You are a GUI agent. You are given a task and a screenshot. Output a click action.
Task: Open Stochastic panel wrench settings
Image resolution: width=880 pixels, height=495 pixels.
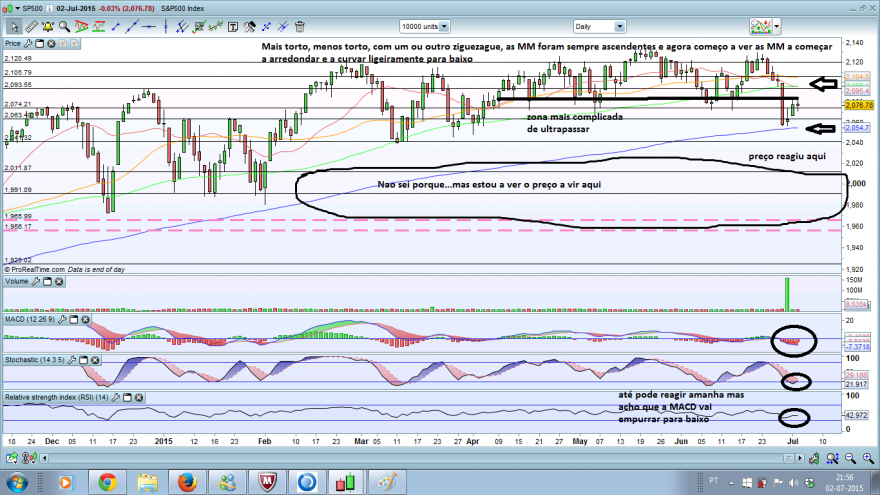tap(72, 360)
